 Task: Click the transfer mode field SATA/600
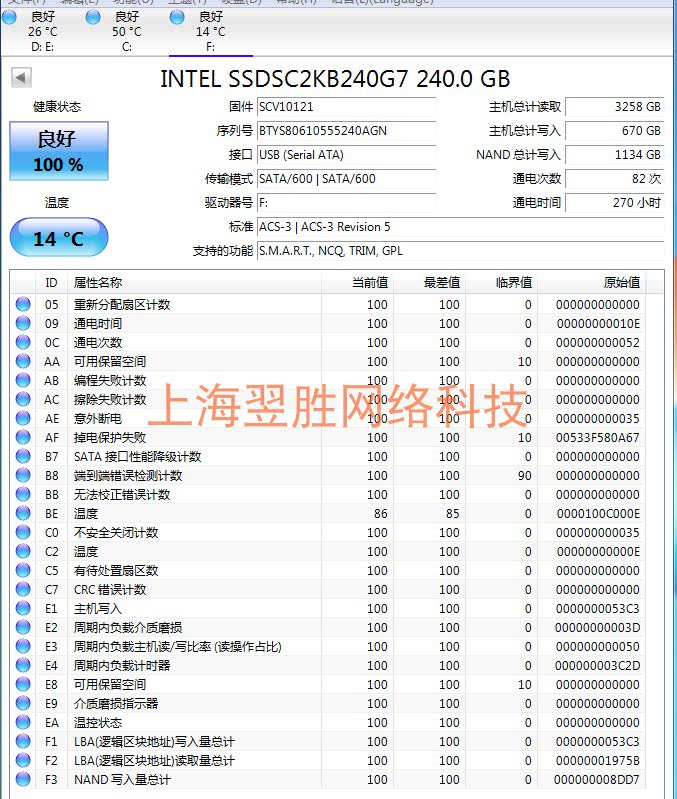[x=346, y=179]
